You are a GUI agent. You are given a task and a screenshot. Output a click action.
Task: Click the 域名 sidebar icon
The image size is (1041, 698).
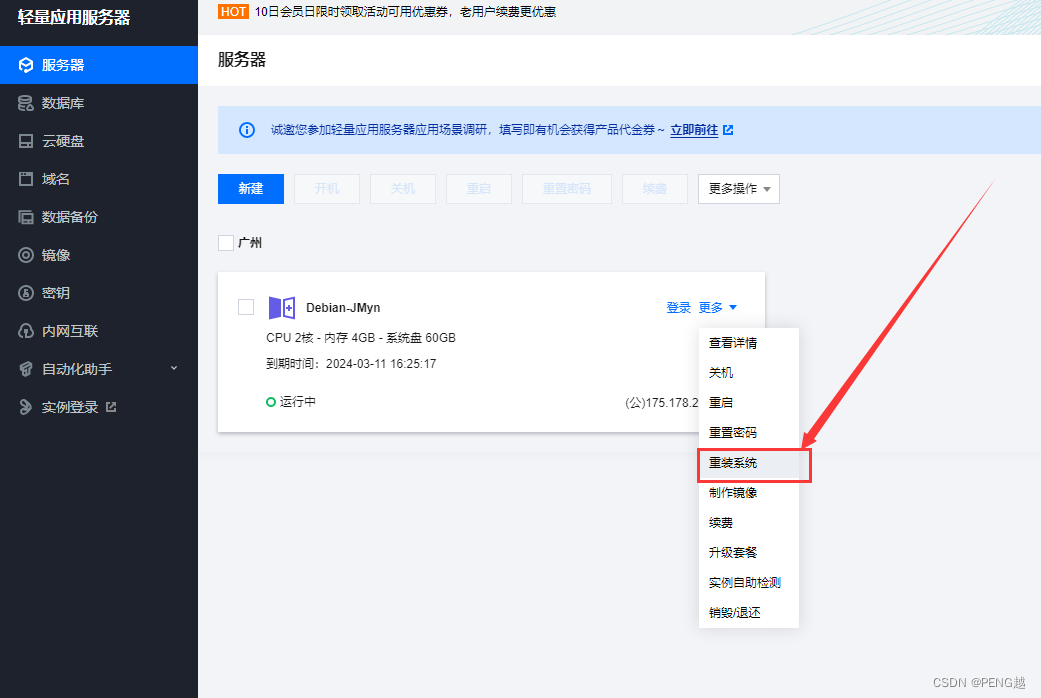tap(26, 179)
